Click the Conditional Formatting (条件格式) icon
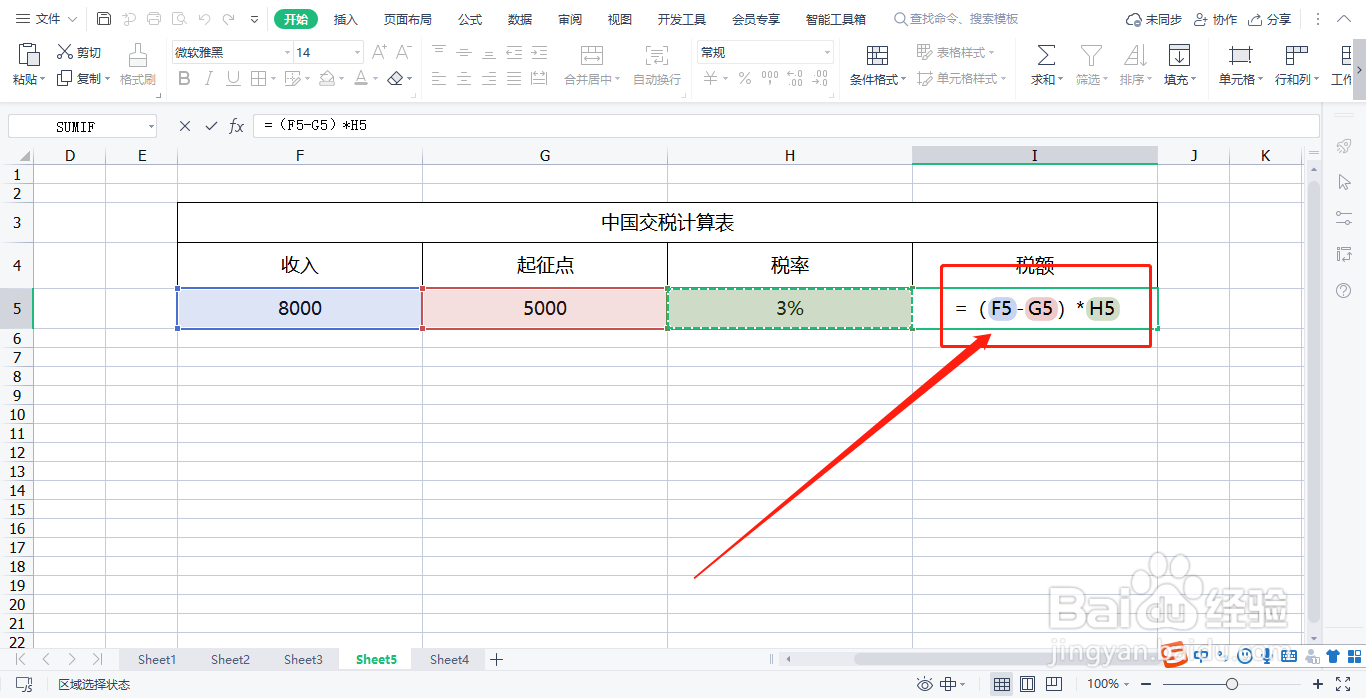The image size is (1366, 698). (877, 63)
